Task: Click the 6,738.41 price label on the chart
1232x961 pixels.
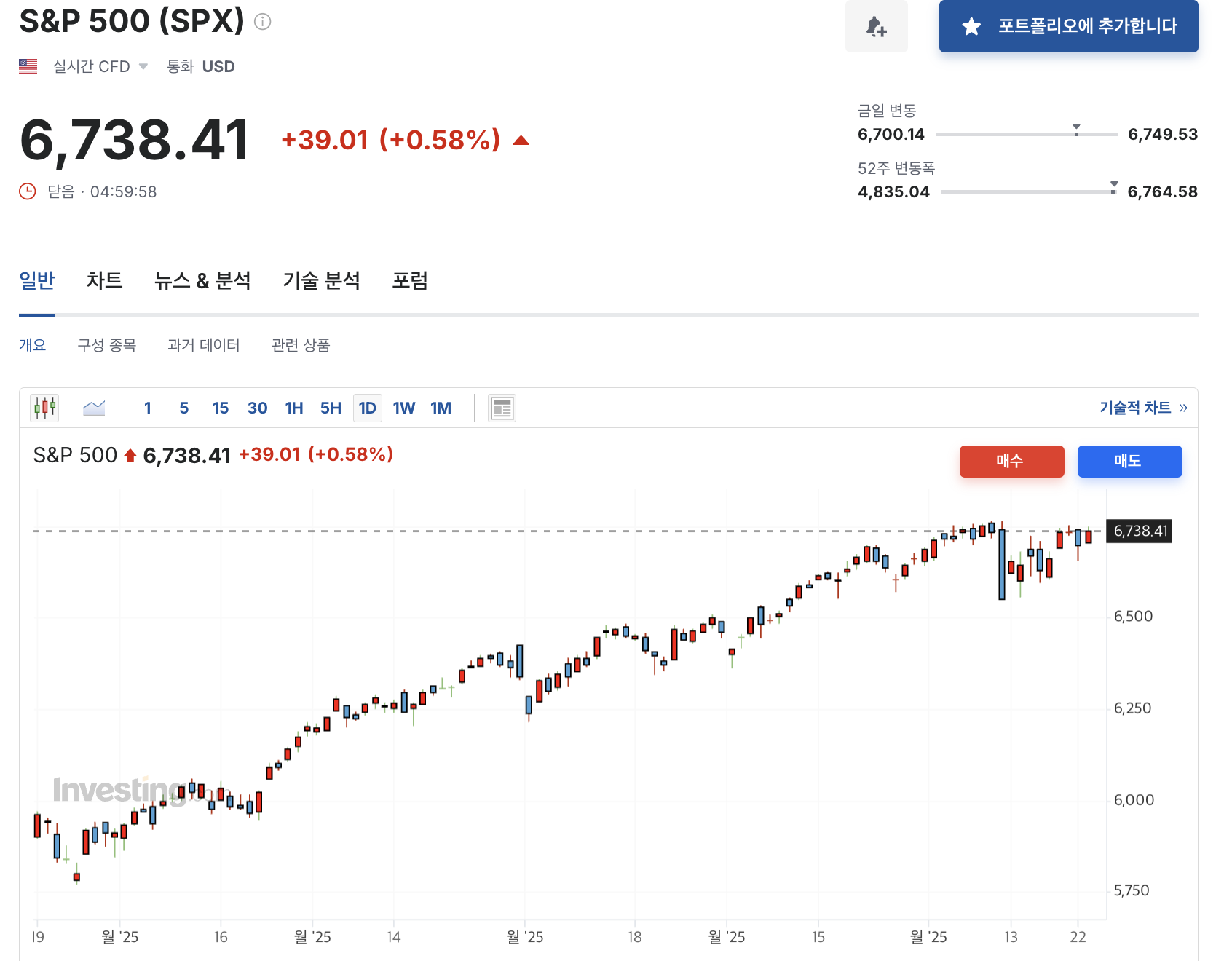Action: 1138,531
